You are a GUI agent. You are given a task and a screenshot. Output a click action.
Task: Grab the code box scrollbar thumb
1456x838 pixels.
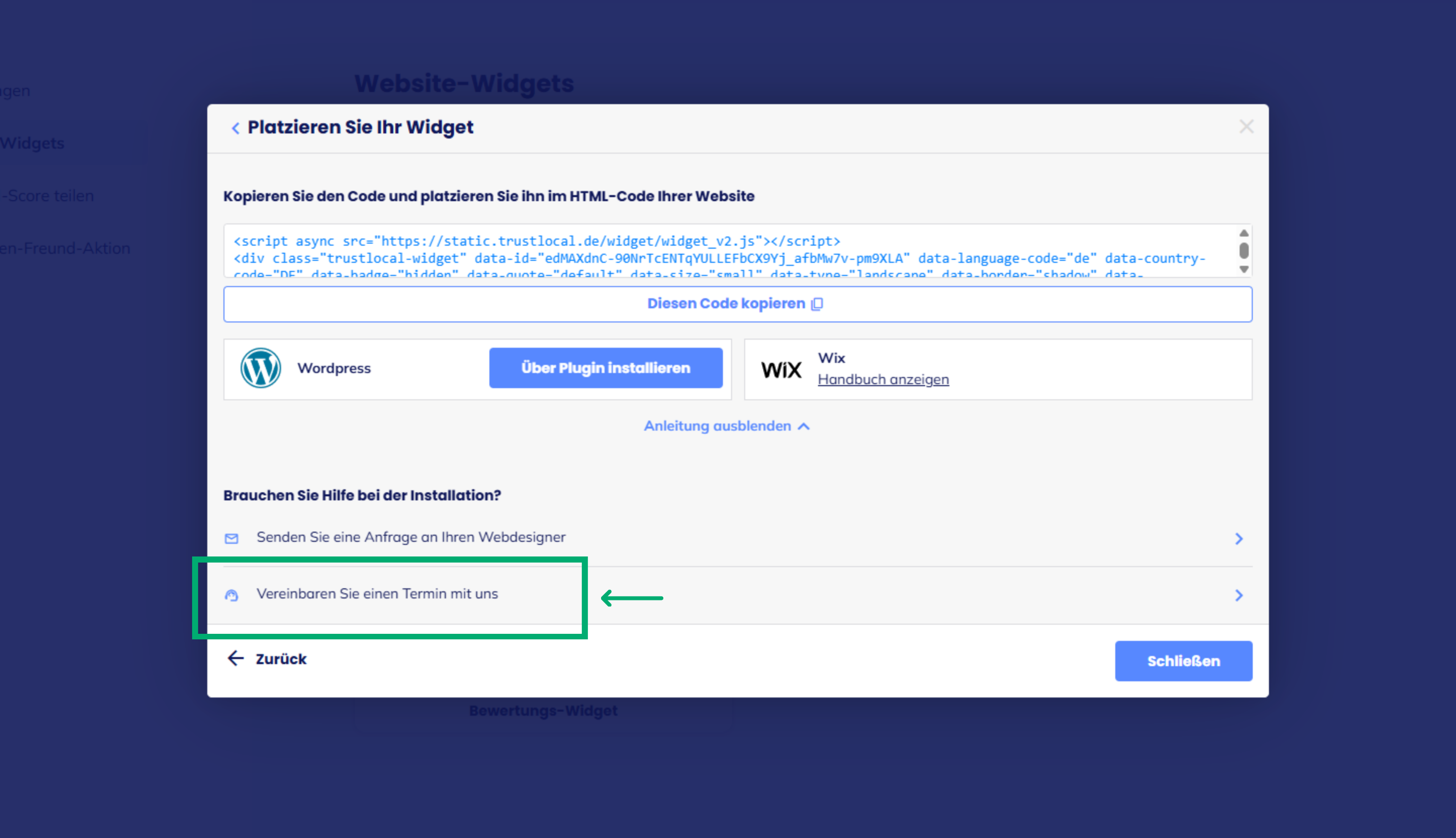[x=1244, y=250]
